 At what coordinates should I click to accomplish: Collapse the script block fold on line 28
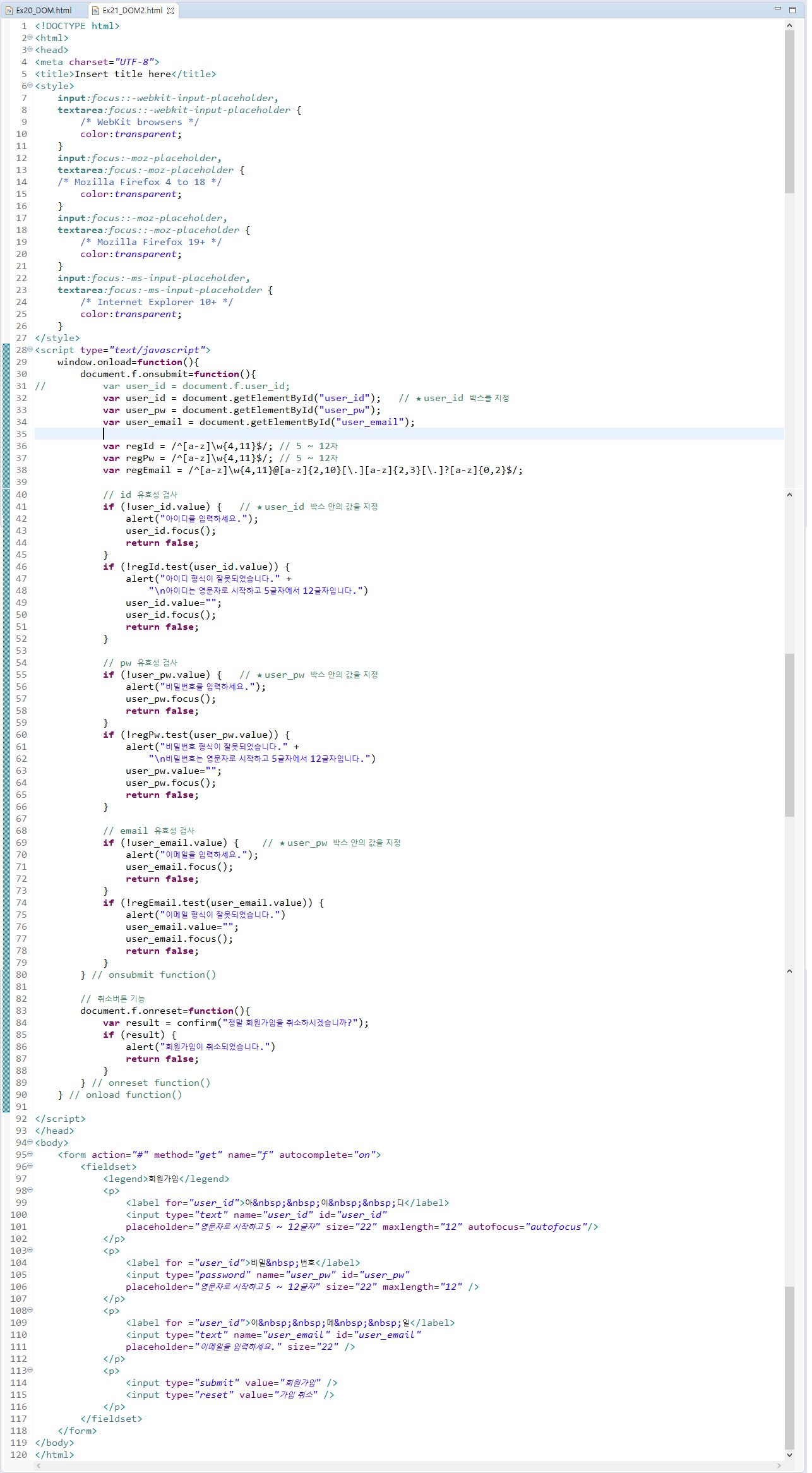[x=30, y=349]
